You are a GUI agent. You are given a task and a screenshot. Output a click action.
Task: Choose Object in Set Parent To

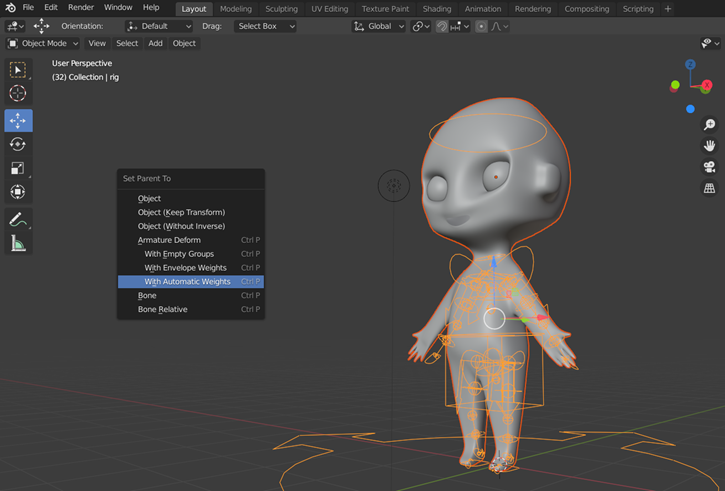point(191,198)
